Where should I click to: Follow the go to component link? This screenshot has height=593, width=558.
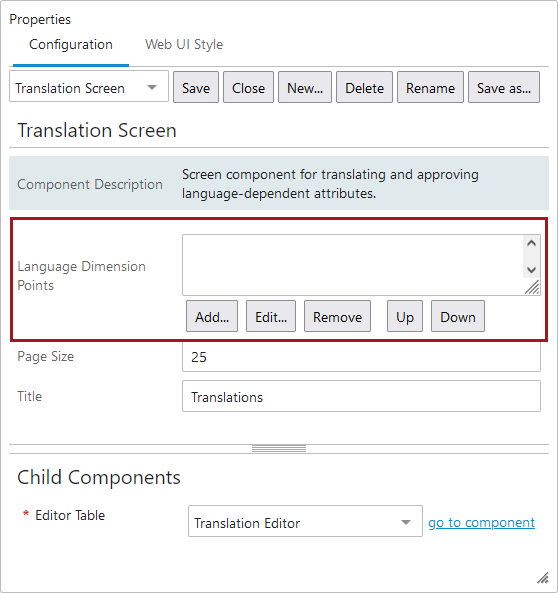[481, 522]
